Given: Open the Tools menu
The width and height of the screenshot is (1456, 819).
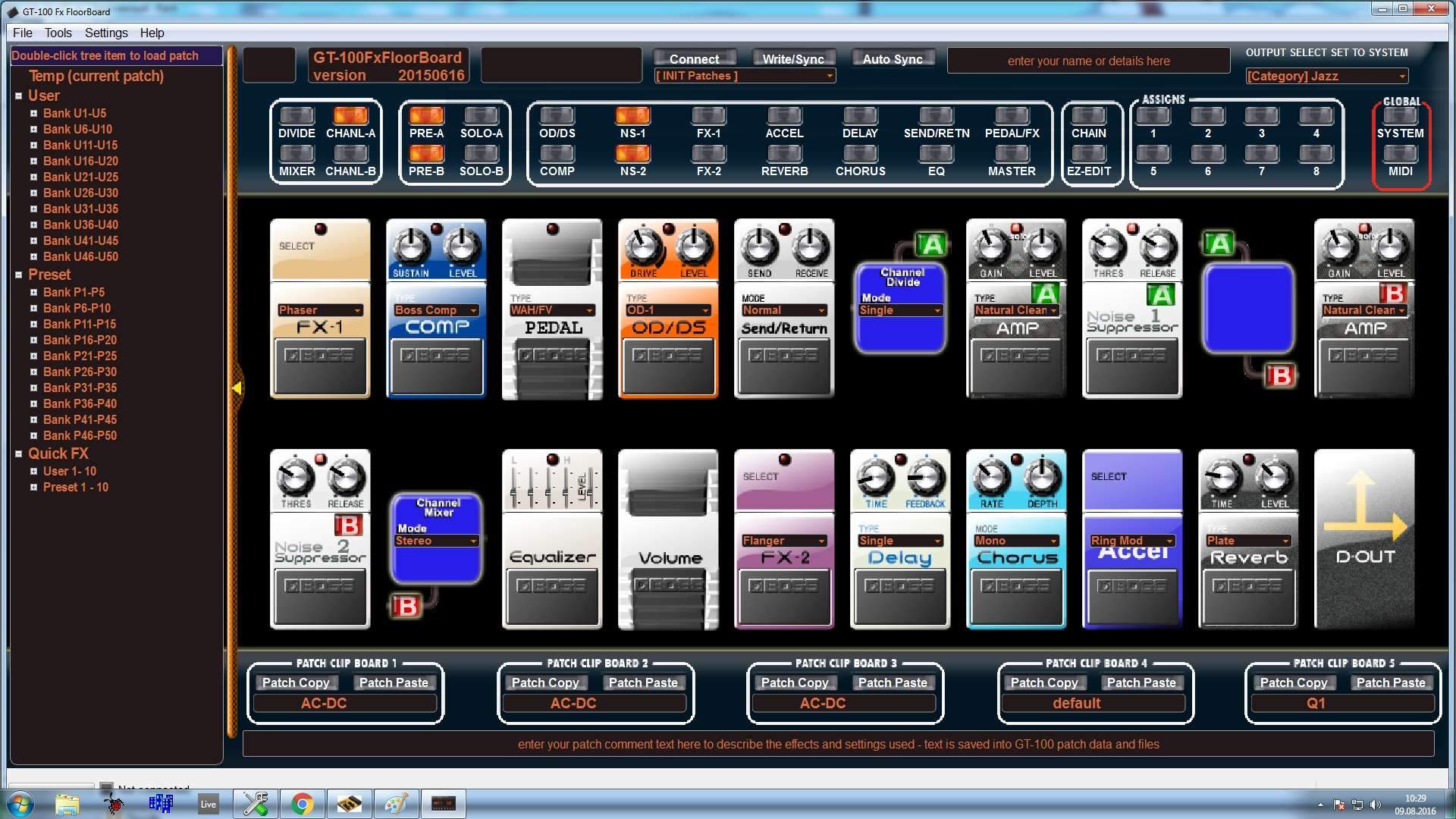Looking at the screenshot, I should [x=58, y=33].
